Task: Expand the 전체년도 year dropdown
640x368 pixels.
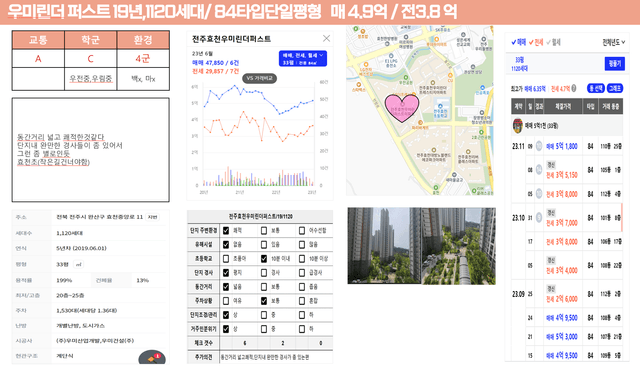Action: (x=613, y=42)
